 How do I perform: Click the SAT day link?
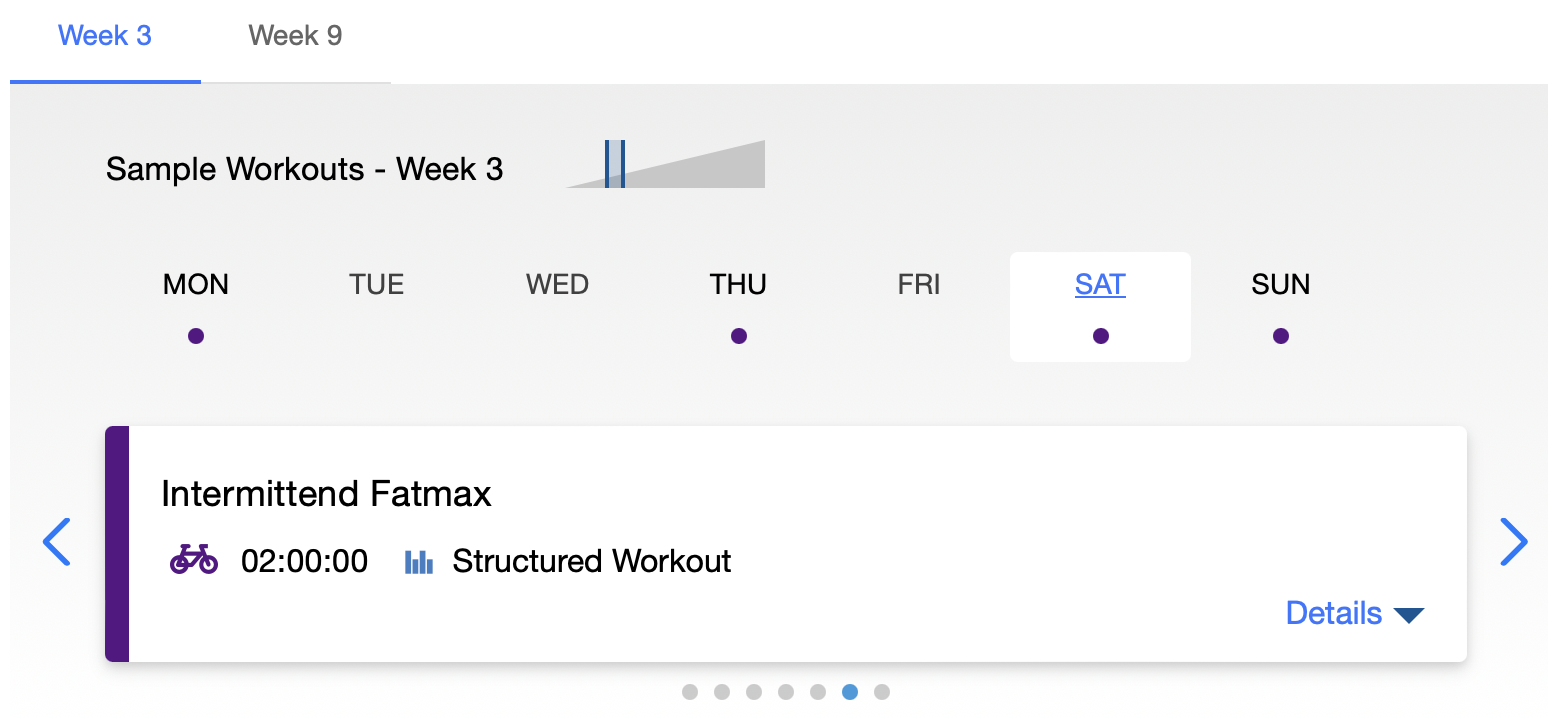[1100, 285]
